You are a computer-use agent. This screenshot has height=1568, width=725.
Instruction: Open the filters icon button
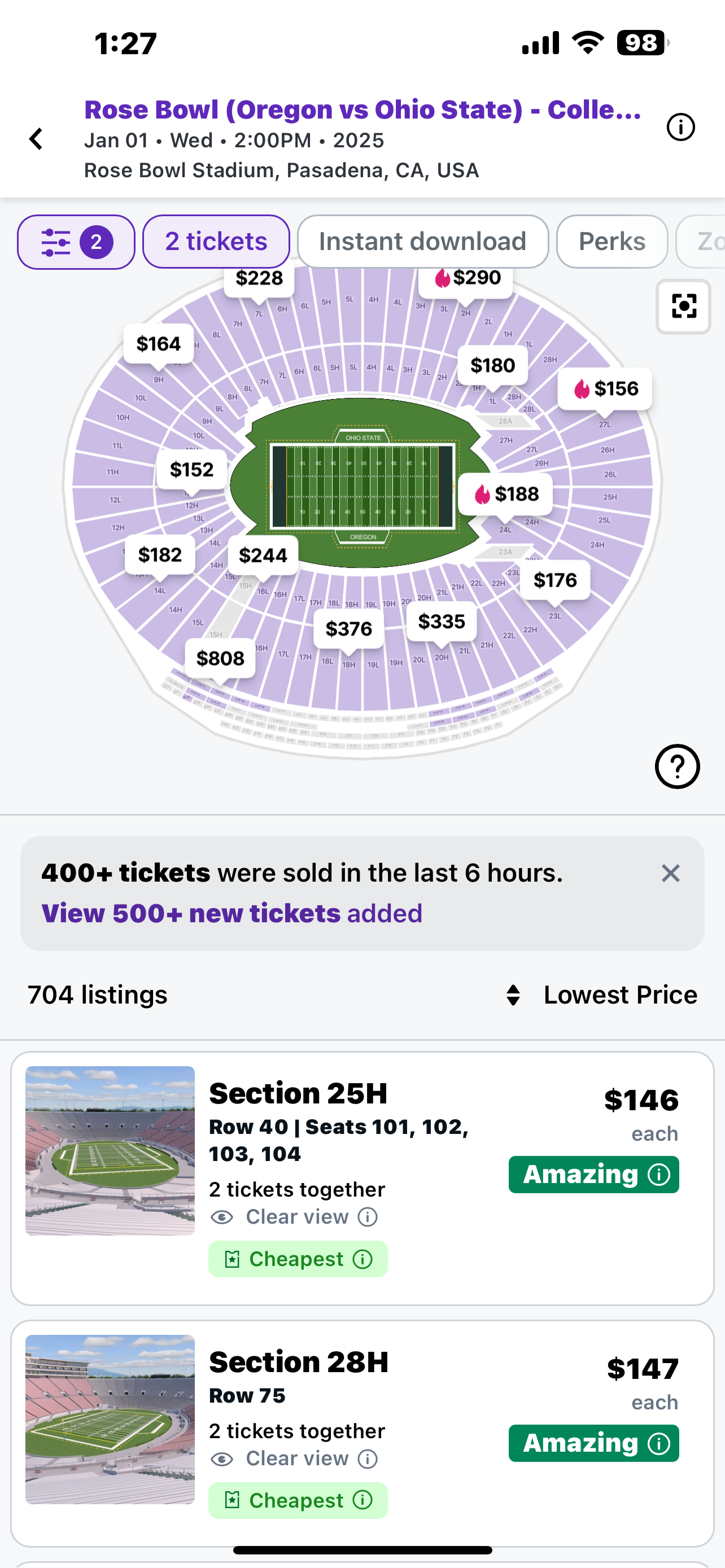coord(76,242)
